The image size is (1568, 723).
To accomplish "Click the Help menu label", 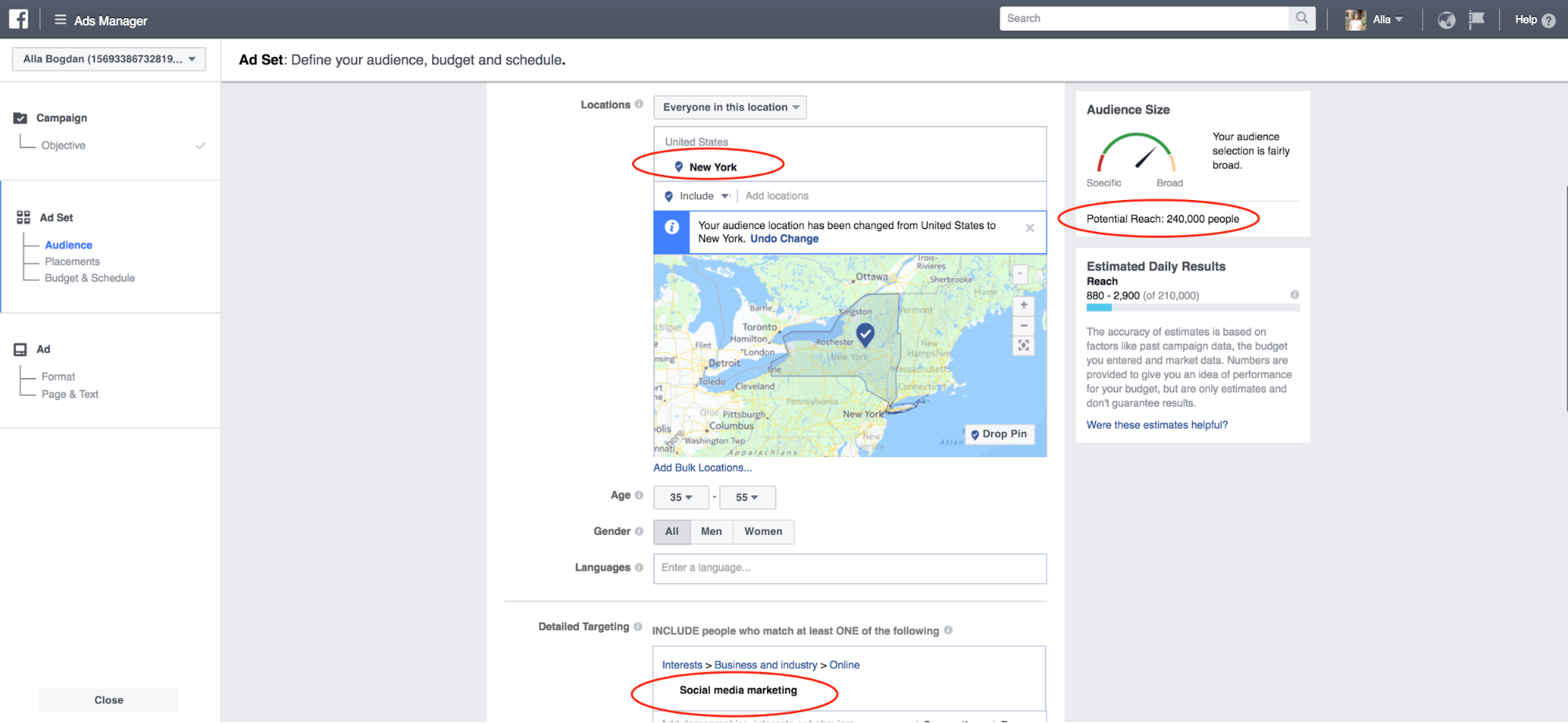I will pyautogui.click(x=1526, y=20).
